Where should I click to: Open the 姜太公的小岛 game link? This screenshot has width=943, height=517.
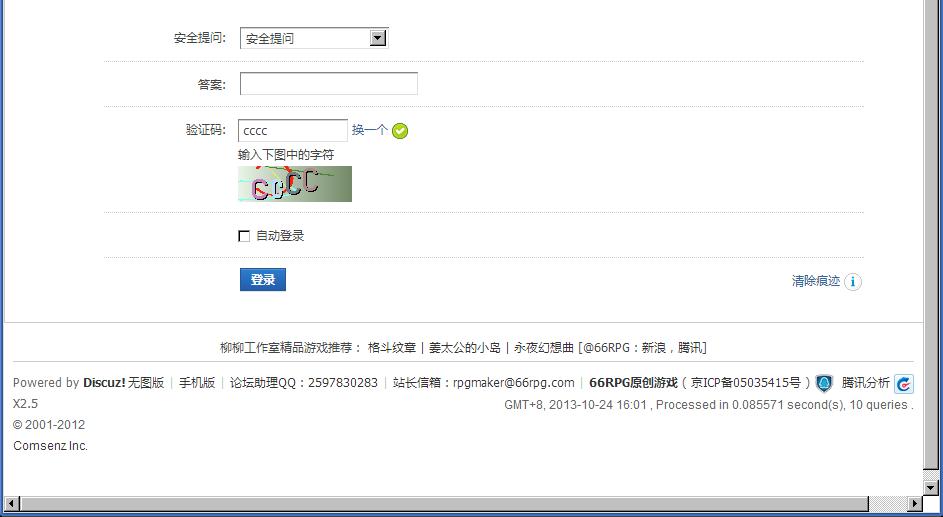(x=464, y=347)
